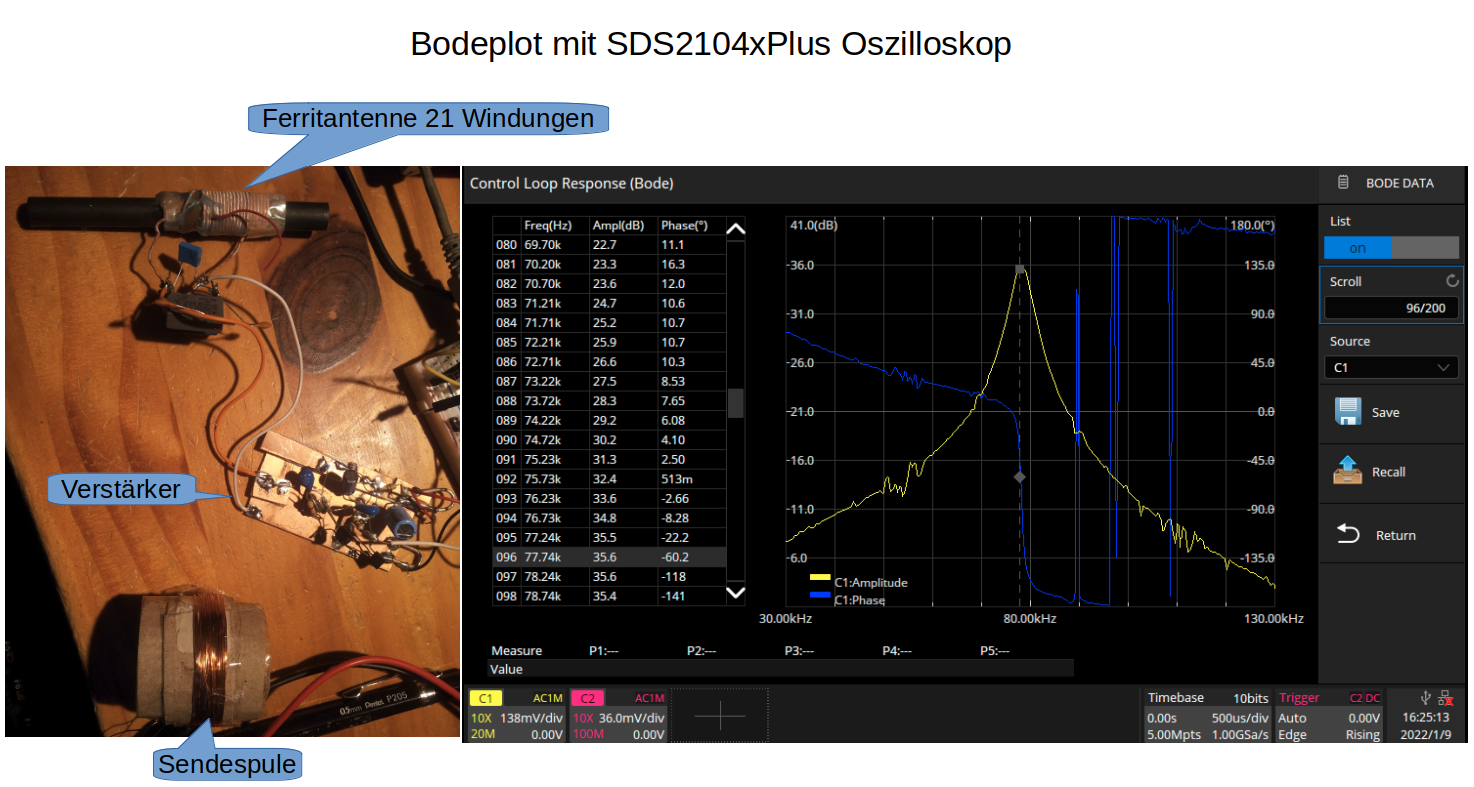
Task: Click the 30.00kHz axis label
Action: (786, 619)
